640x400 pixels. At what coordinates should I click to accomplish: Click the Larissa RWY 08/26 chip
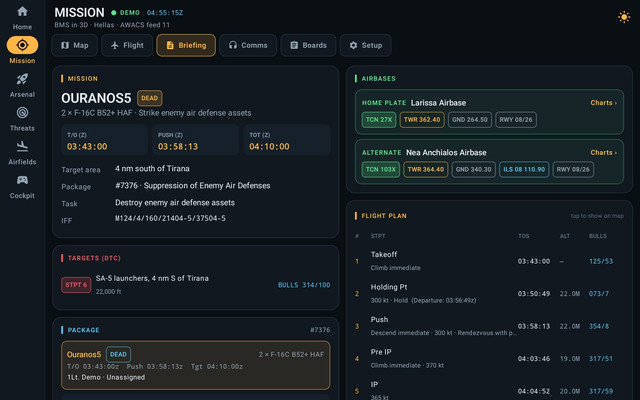point(516,120)
